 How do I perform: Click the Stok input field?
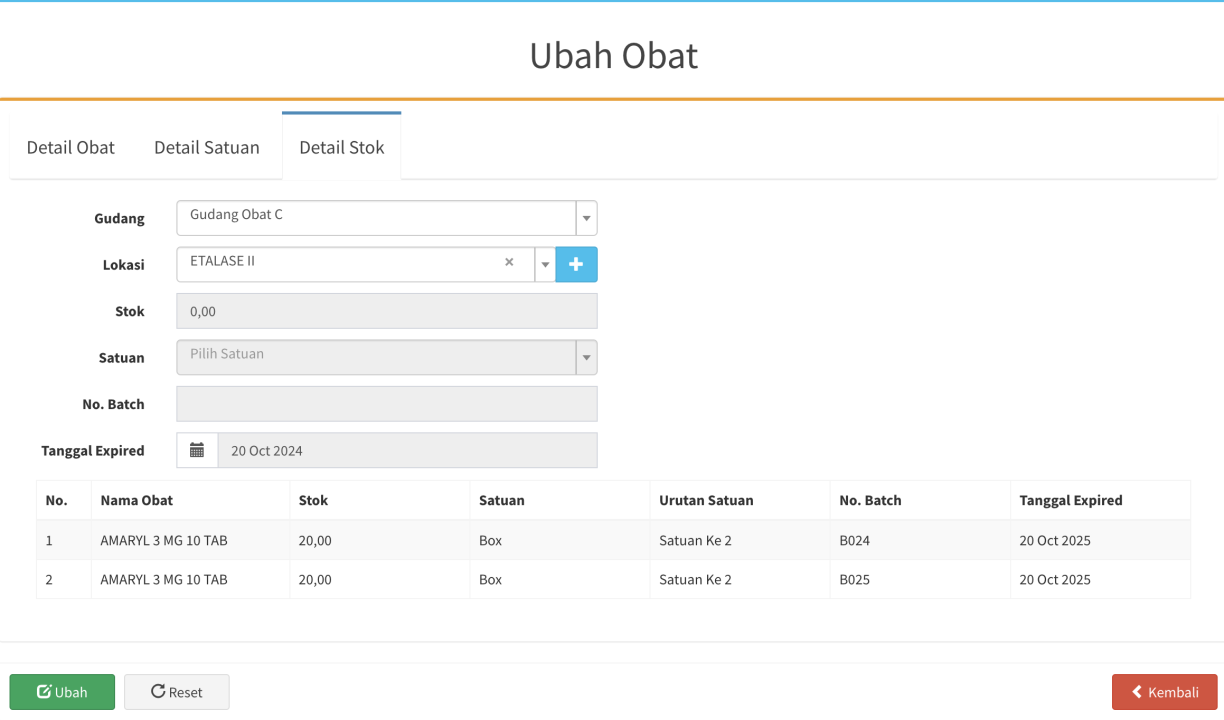pos(387,311)
